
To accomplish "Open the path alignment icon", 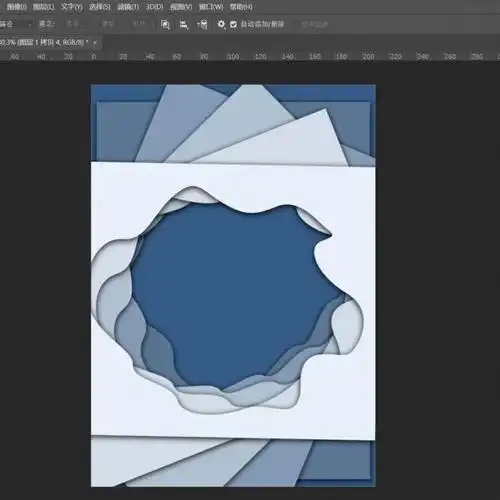I will (184, 24).
